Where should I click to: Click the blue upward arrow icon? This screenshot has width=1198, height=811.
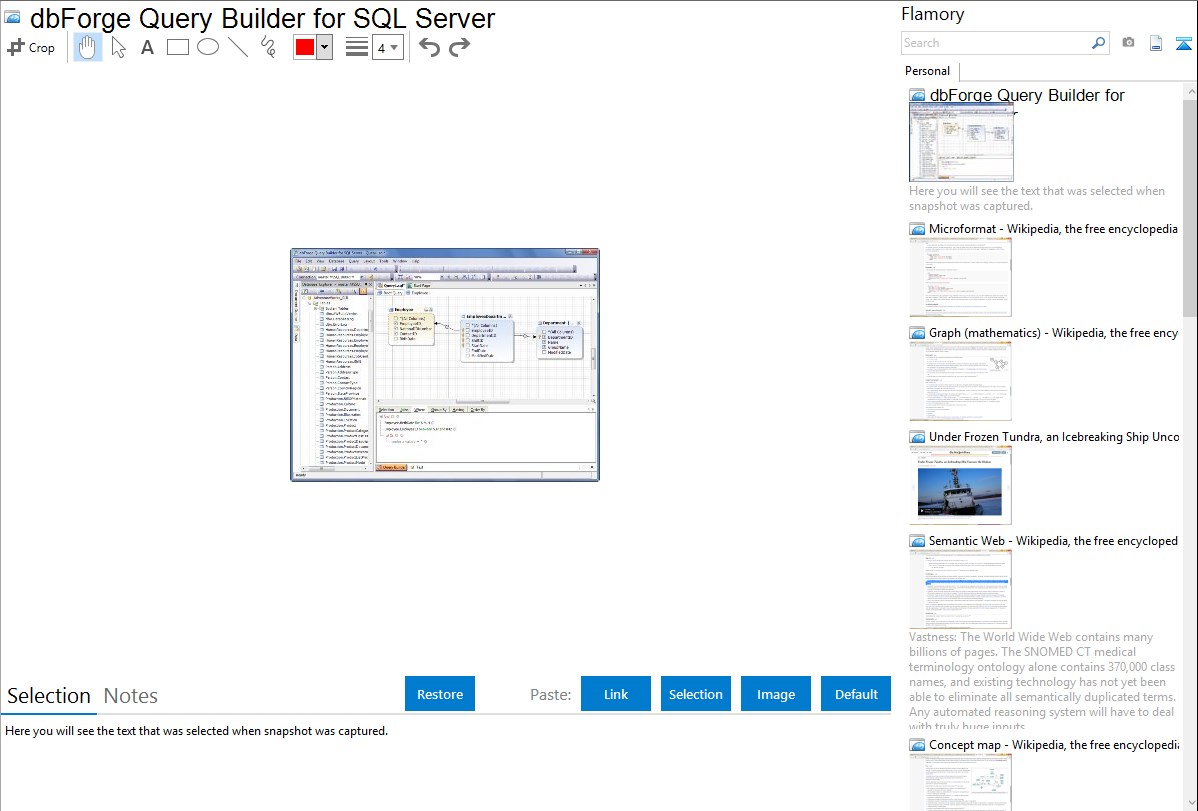tap(1183, 43)
